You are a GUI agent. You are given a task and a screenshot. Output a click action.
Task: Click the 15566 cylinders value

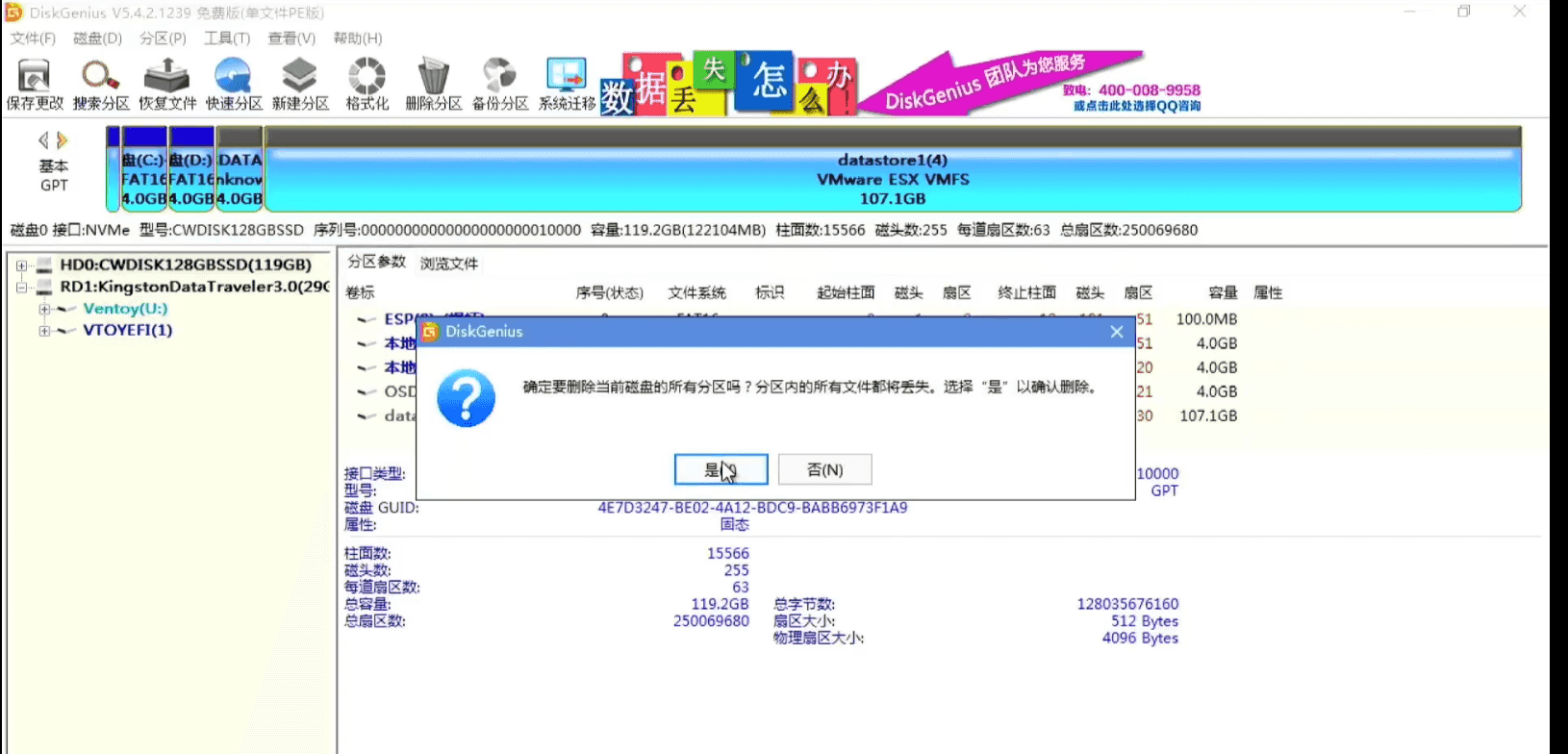(x=728, y=554)
